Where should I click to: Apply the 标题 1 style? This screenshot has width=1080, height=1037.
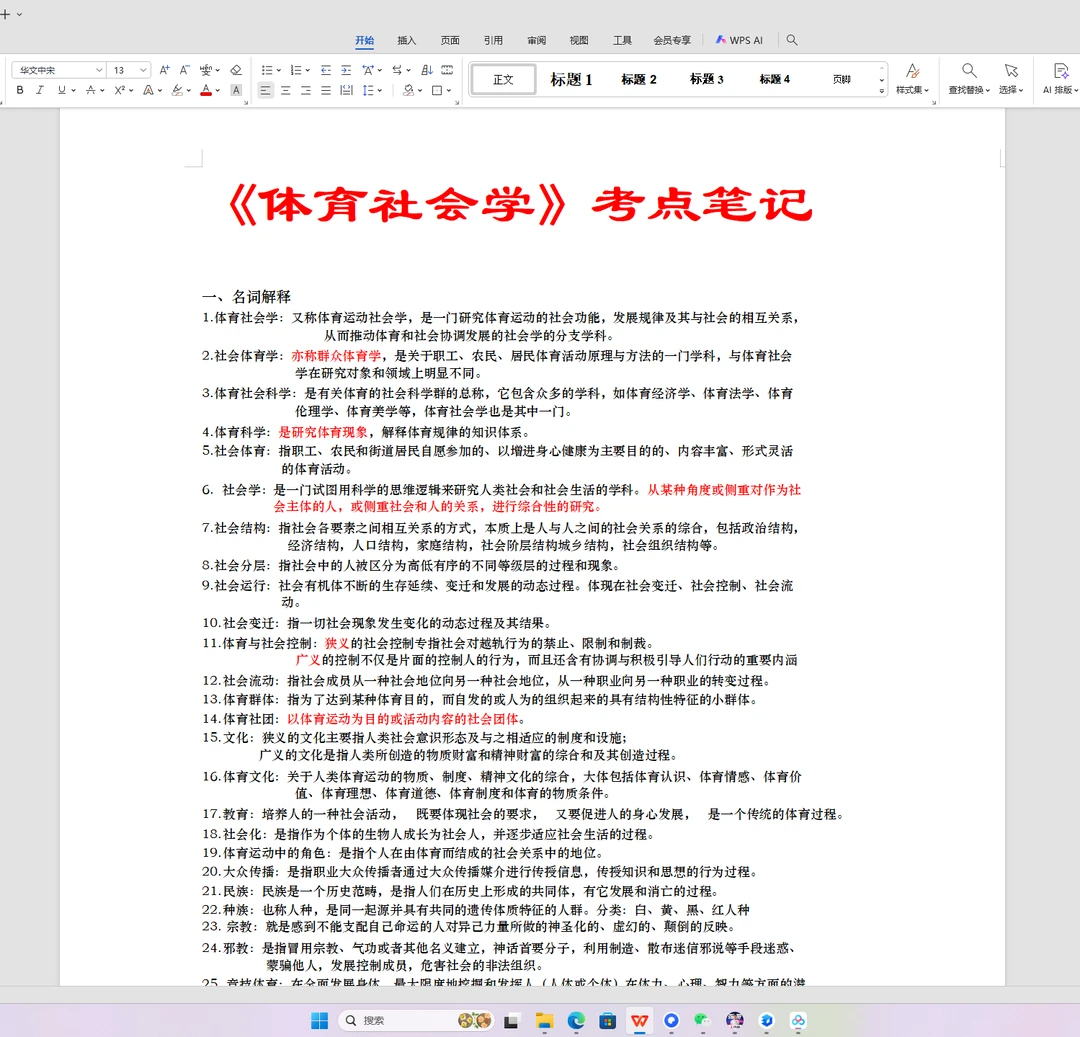point(570,80)
